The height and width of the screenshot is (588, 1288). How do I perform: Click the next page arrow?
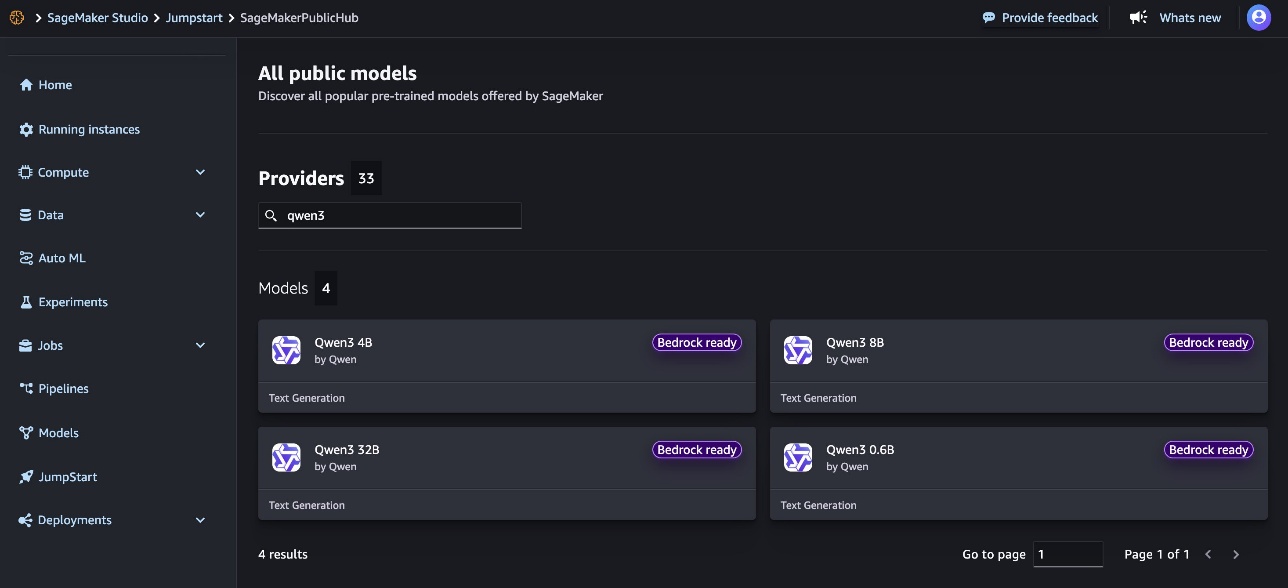click(1236, 554)
